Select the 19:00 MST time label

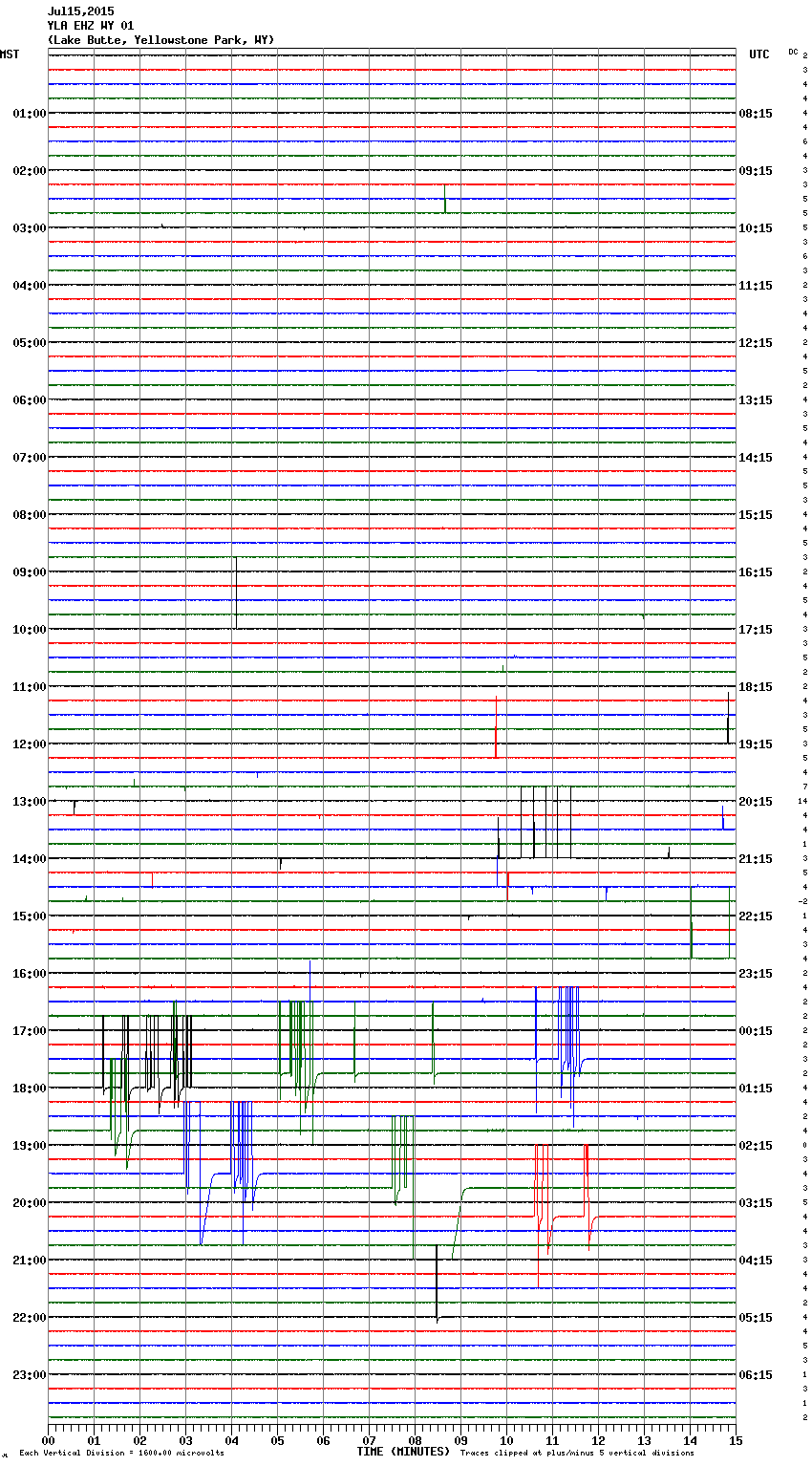pyautogui.click(x=30, y=1146)
